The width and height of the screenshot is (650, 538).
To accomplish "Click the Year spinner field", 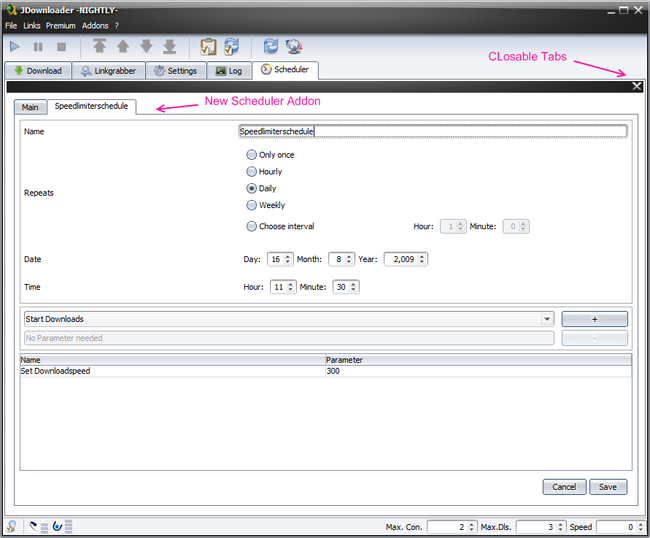I will (406, 259).
